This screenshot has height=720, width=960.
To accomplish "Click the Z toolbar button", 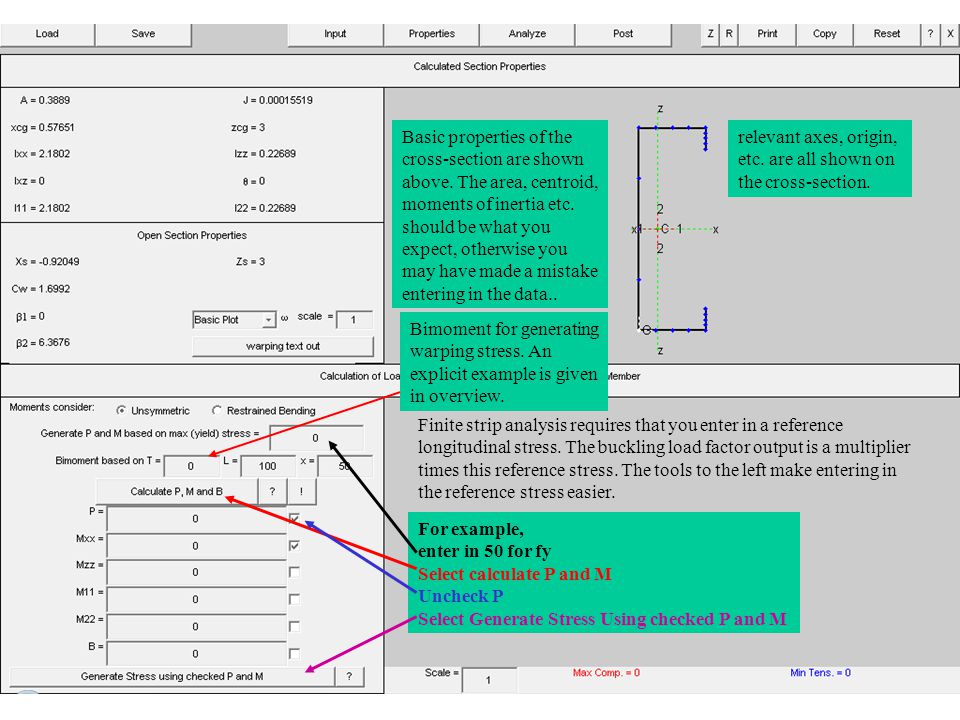I will 710,34.
